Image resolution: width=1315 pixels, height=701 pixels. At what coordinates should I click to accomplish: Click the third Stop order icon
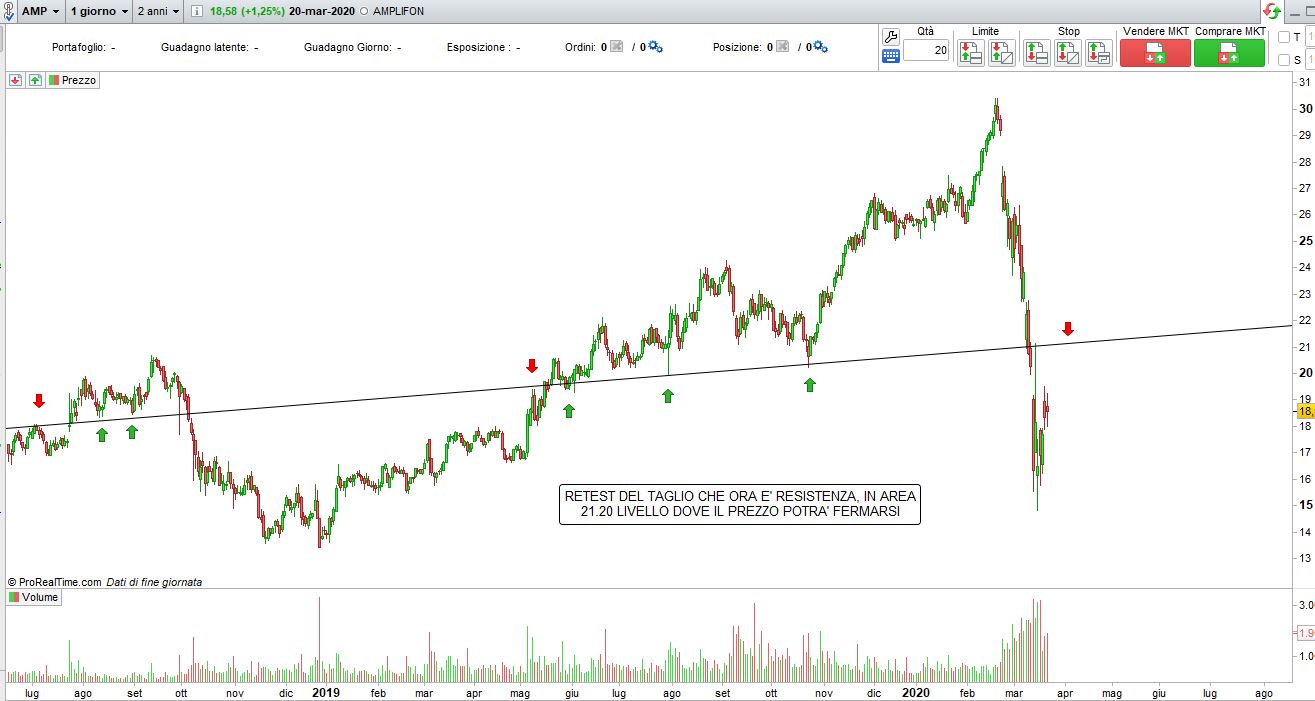point(1099,53)
